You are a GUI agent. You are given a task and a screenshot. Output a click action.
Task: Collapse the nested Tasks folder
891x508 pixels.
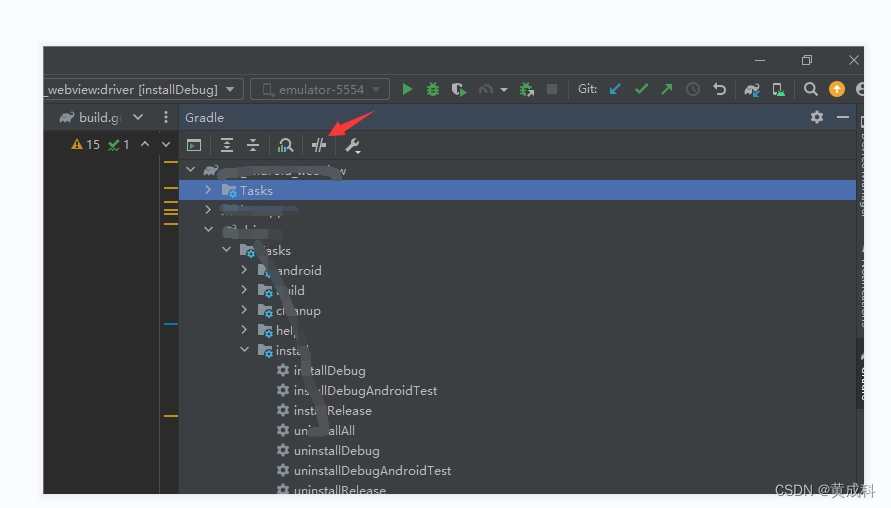tap(226, 249)
